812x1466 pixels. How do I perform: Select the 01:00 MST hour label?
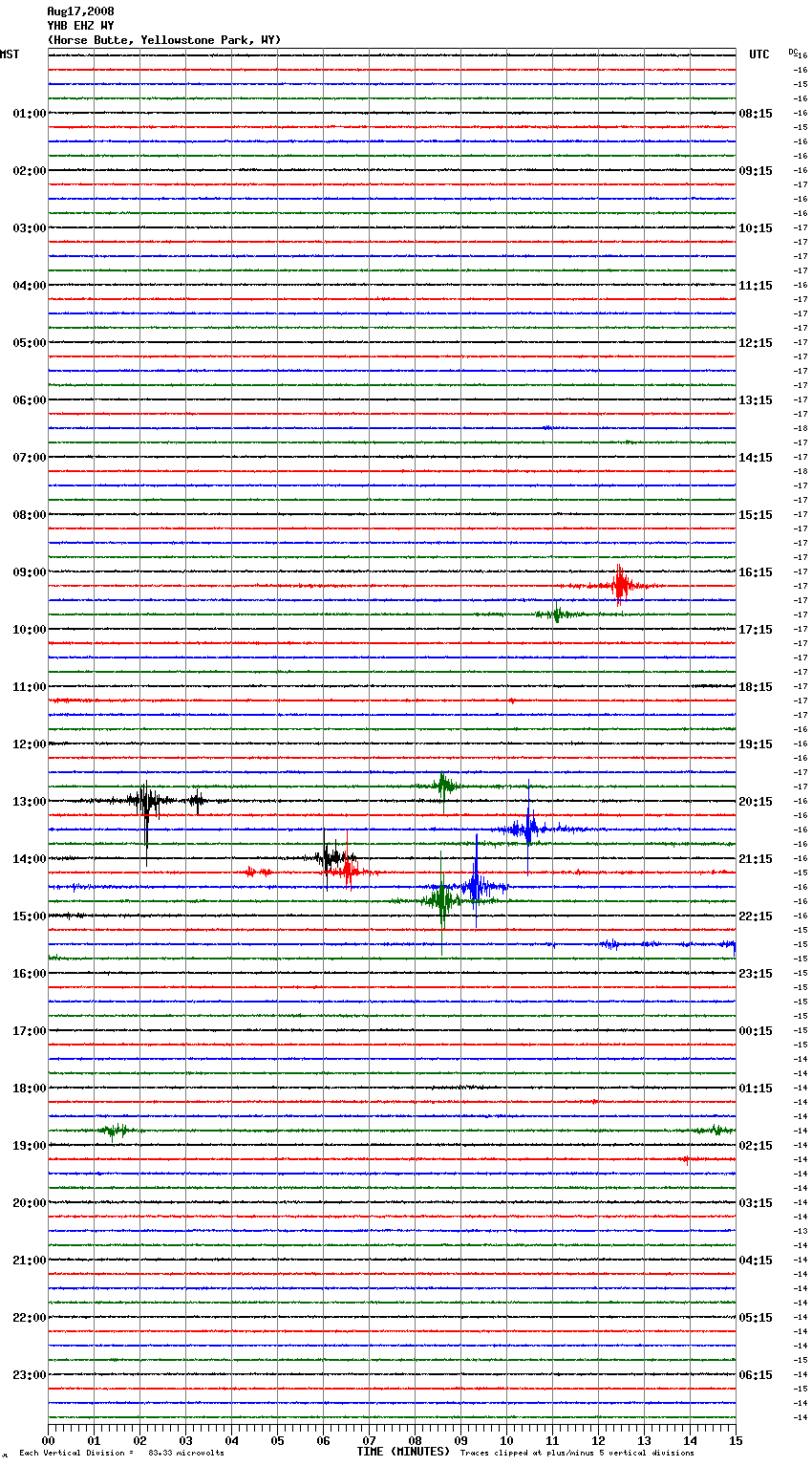[x=29, y=114]
